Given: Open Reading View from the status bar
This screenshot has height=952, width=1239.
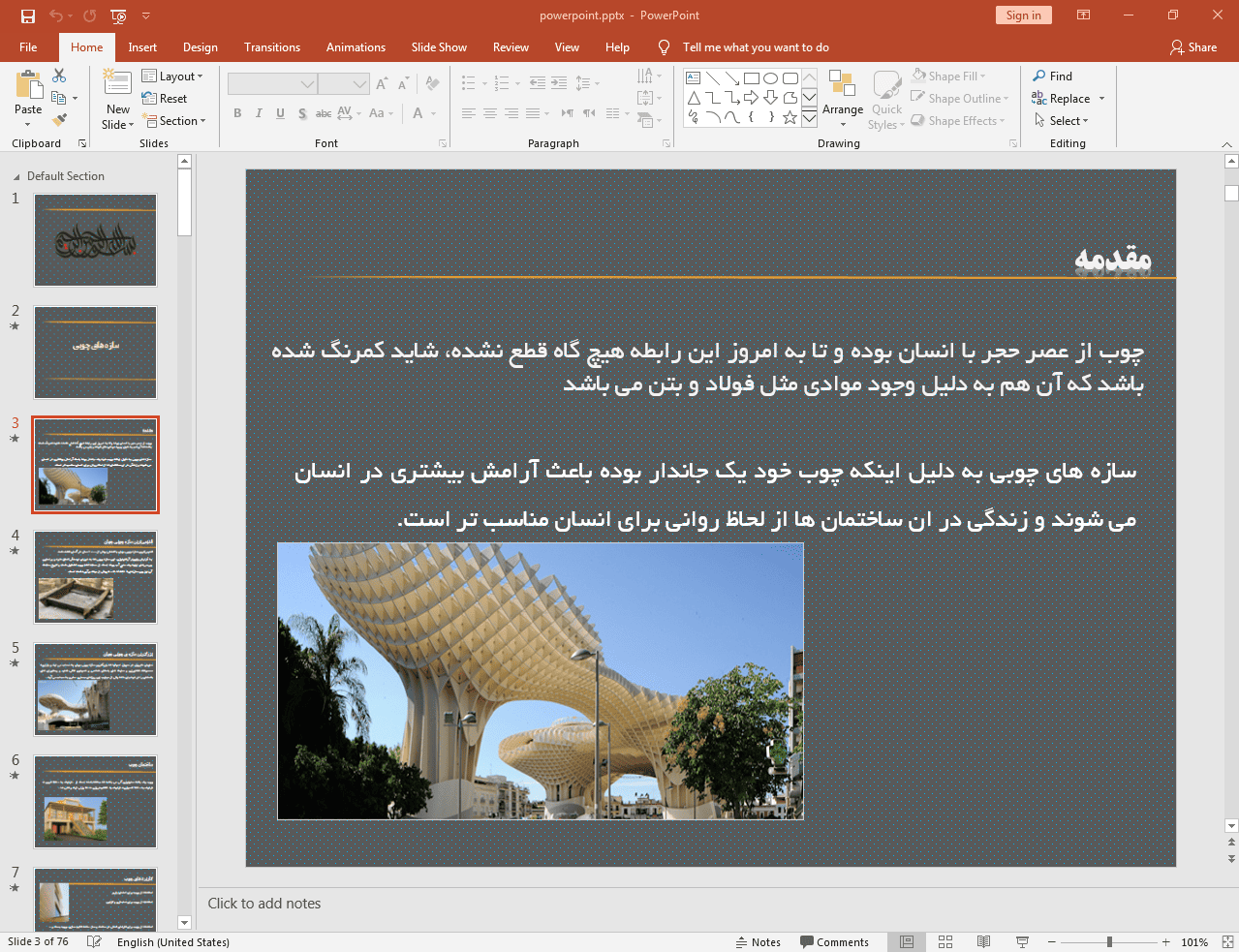Looking at the screenshot, I should click(983, 941).
